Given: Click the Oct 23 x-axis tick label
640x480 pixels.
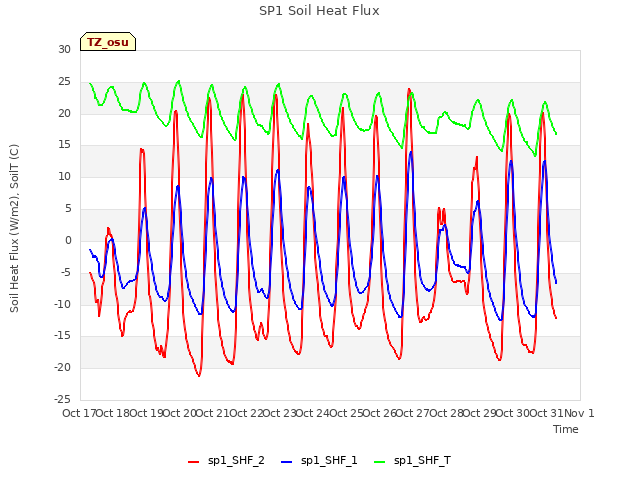Looking at the screenshot, I should coord(279,413).
